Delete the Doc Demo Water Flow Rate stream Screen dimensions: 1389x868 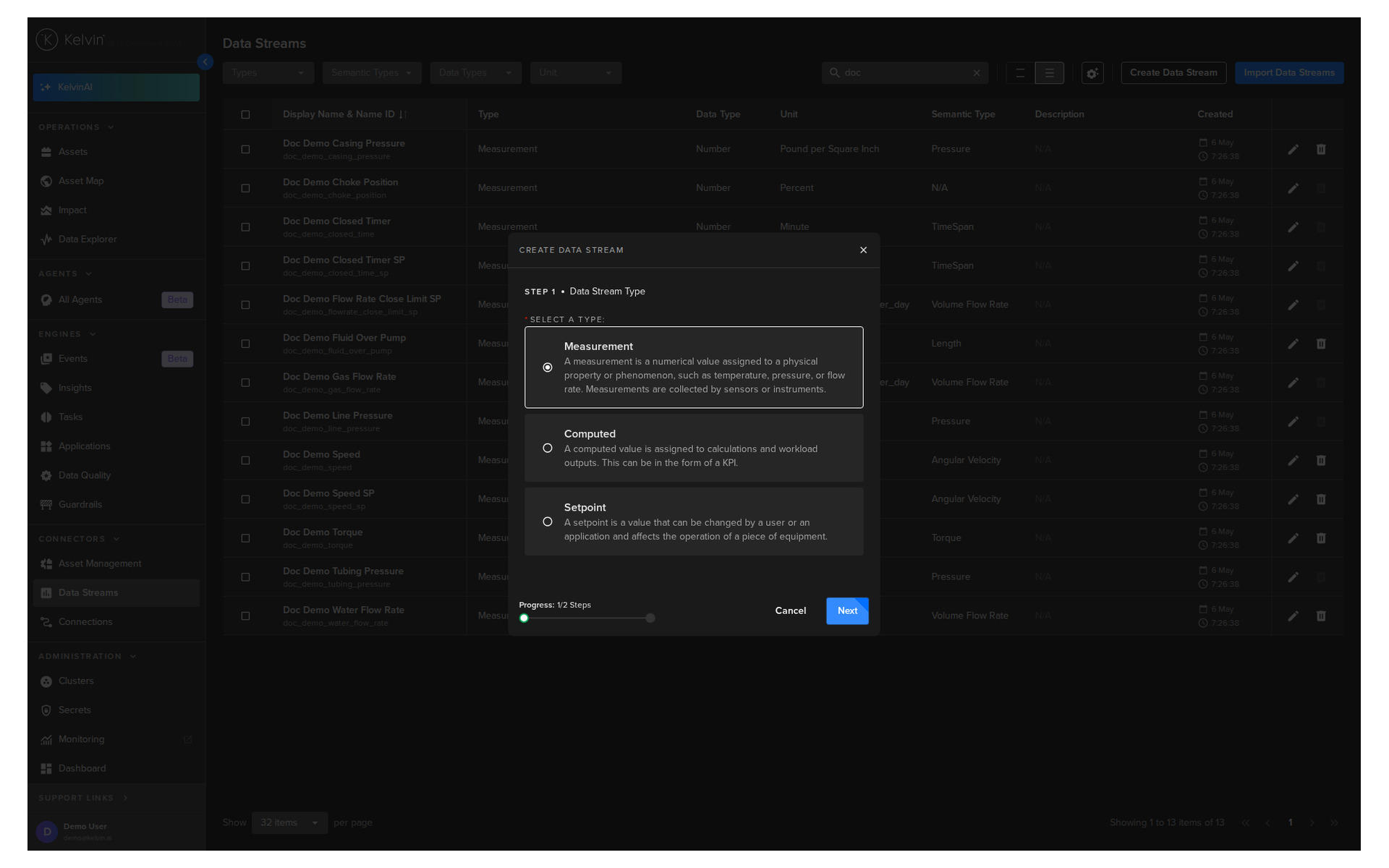[x=1321, y=616]
